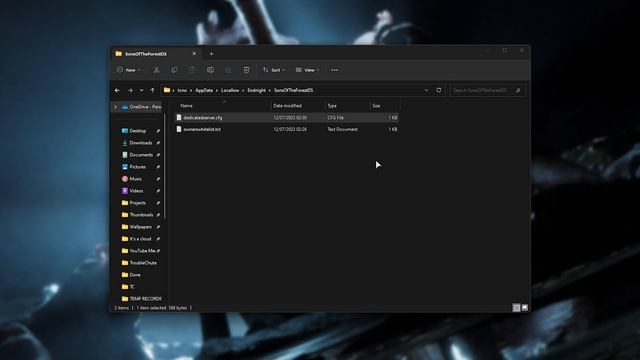Click the Rename icon in toolbar
640x360 pixels.
[210, 70]
